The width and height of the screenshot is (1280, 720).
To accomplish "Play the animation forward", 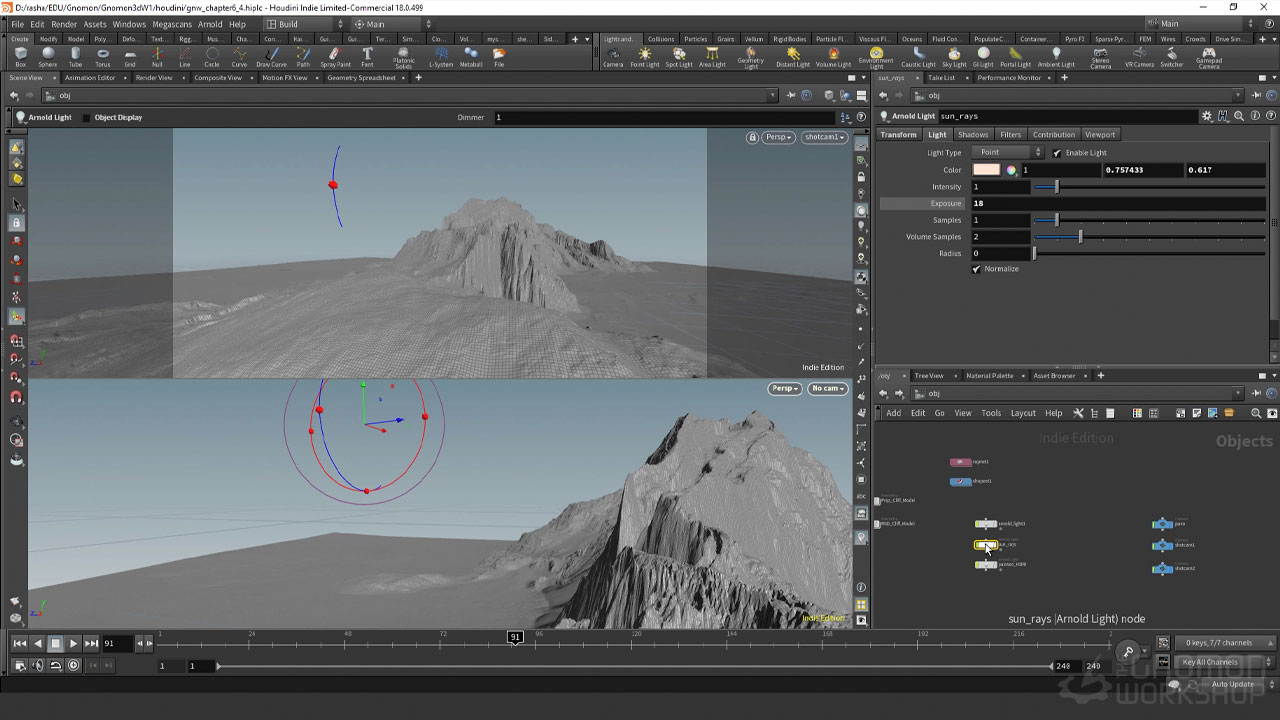I will (73, 644).
